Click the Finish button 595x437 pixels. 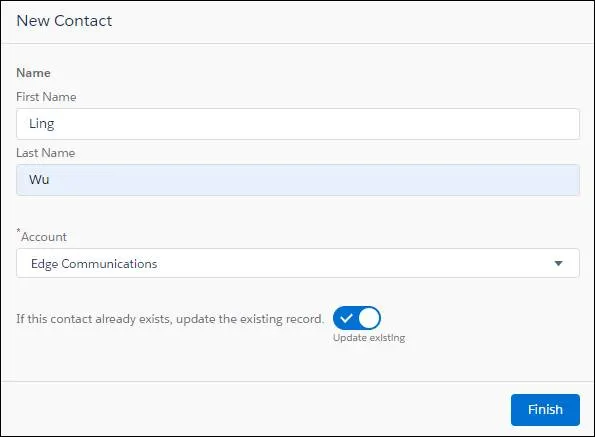[545, 410]
